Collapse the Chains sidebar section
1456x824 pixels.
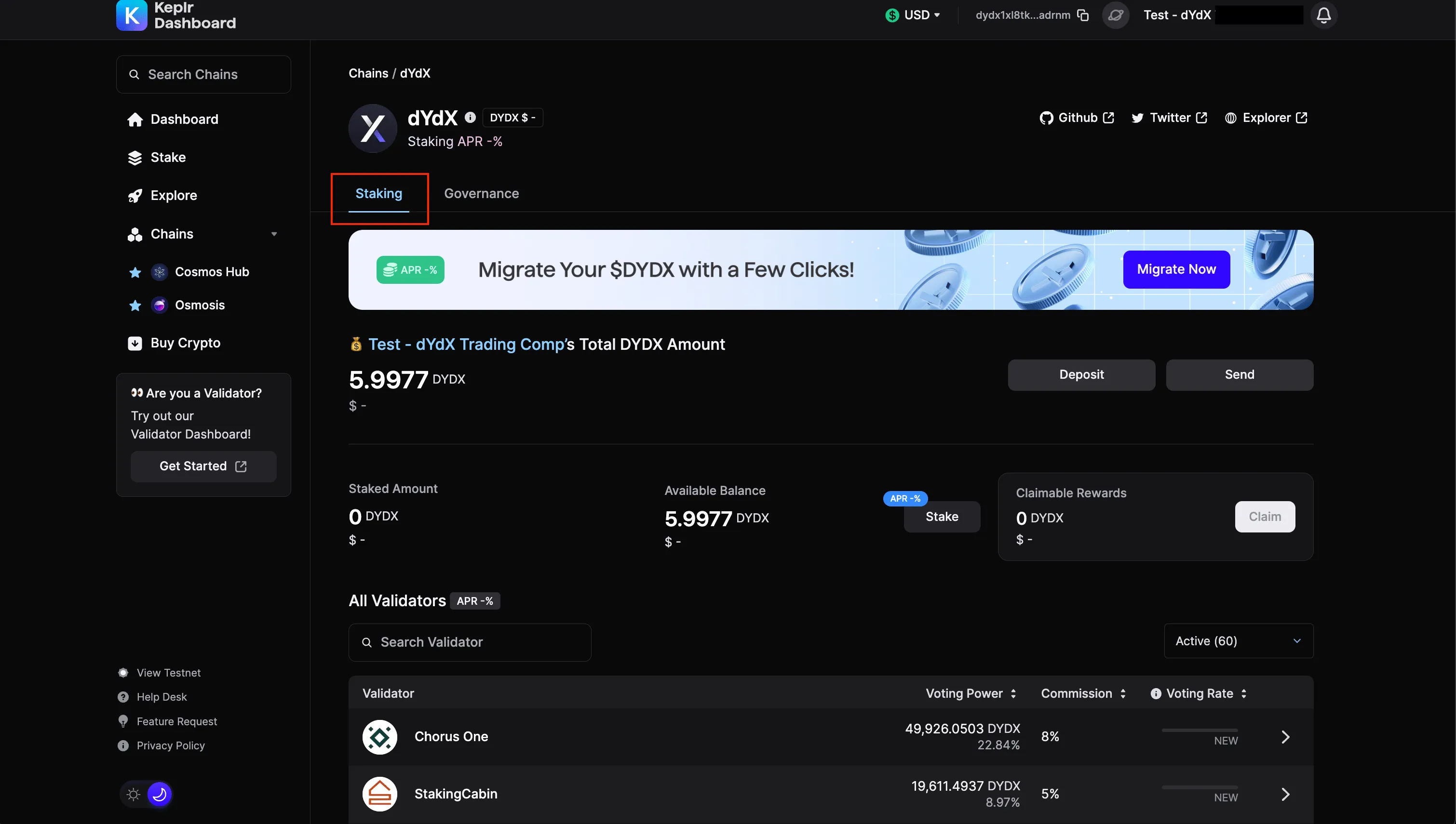coord(274,234)
